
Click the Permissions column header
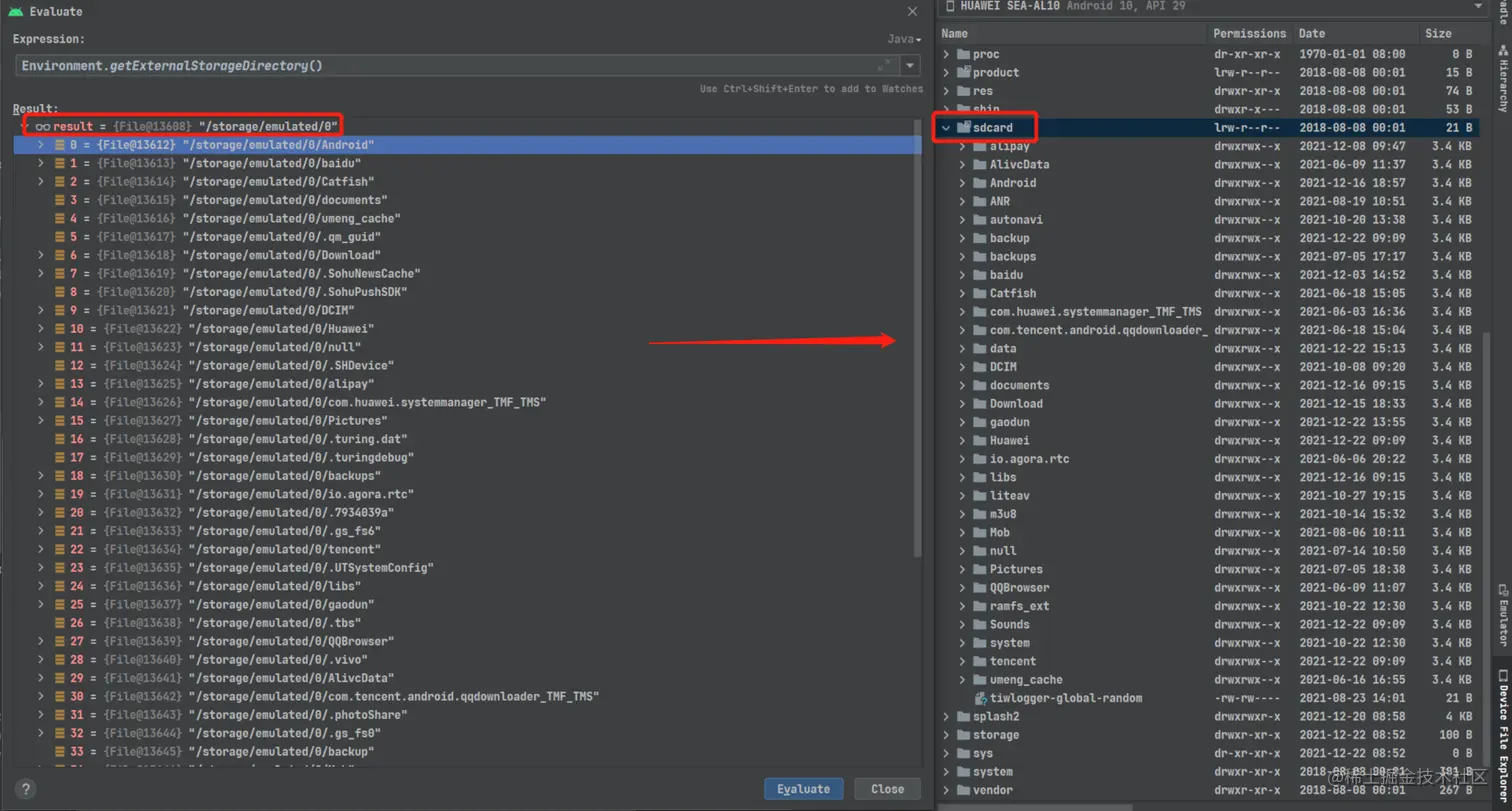[1249, 34]
